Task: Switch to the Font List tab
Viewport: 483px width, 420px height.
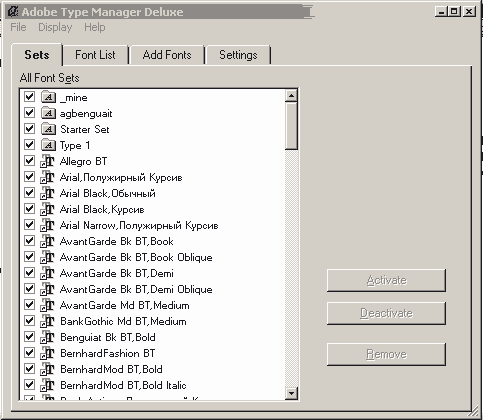Action: pyautogui.click(x=95, y=55)
